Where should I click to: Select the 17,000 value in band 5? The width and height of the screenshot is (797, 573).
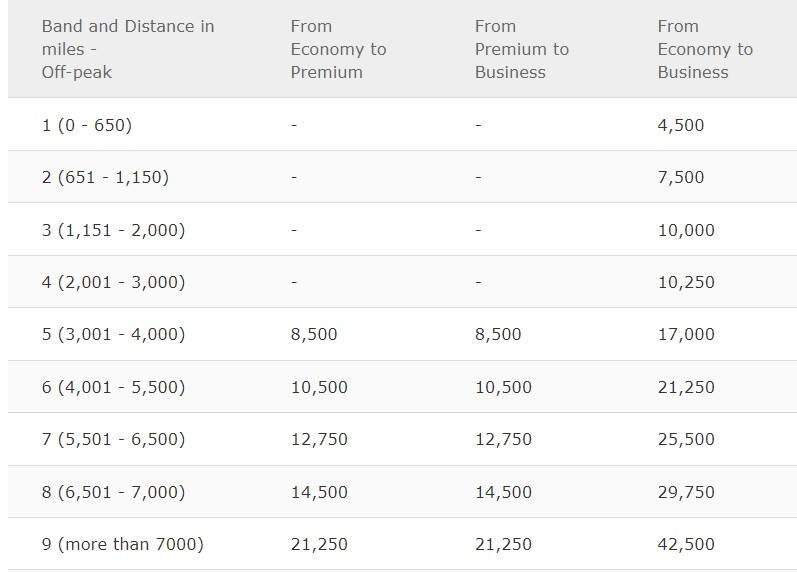click(x=686, y=335)
